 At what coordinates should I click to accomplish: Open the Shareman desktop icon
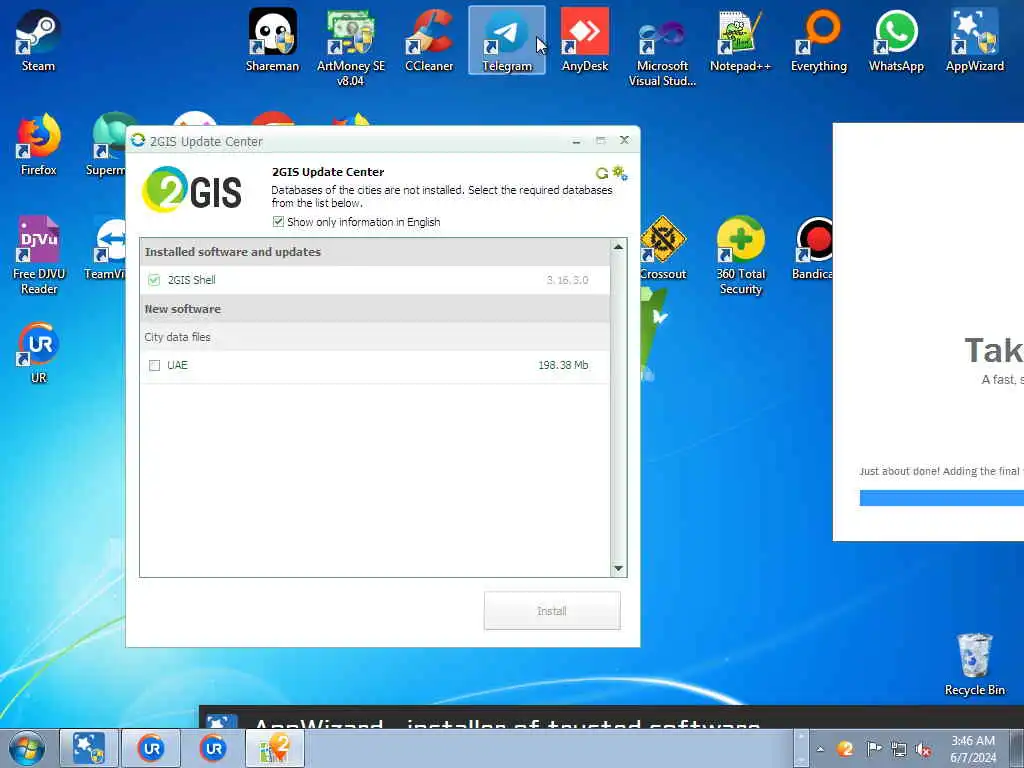(x=272, y=40)
